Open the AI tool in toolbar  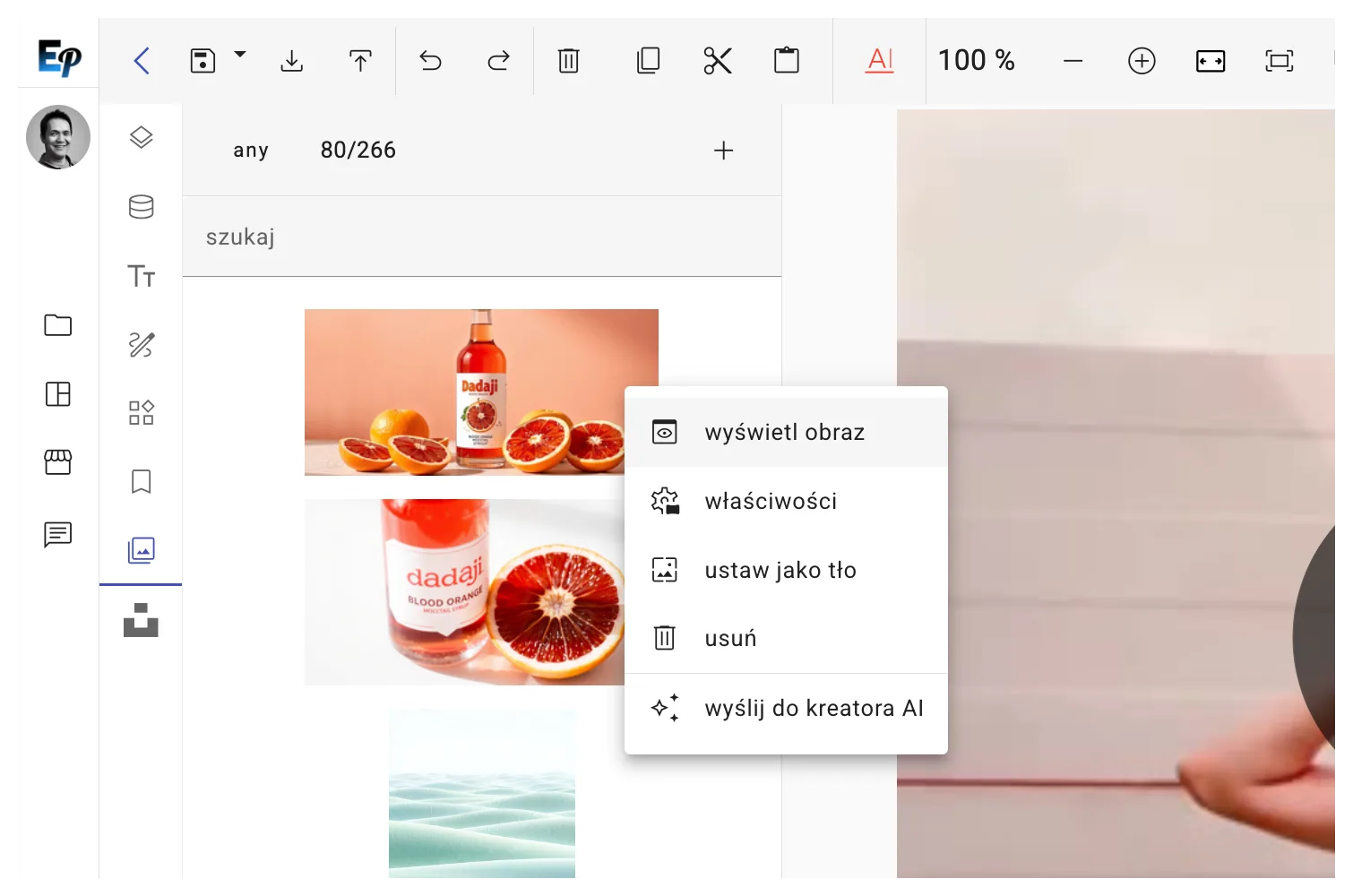tap(881, 61)
